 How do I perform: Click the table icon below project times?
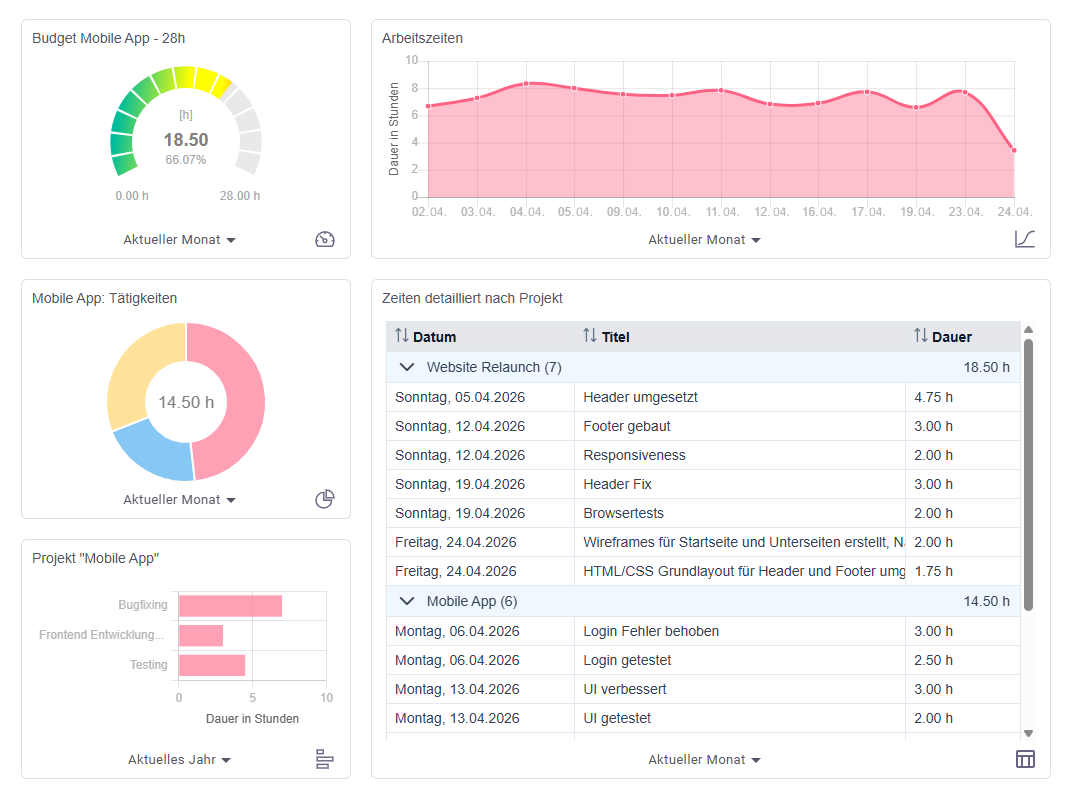(x=1025, y=759)
